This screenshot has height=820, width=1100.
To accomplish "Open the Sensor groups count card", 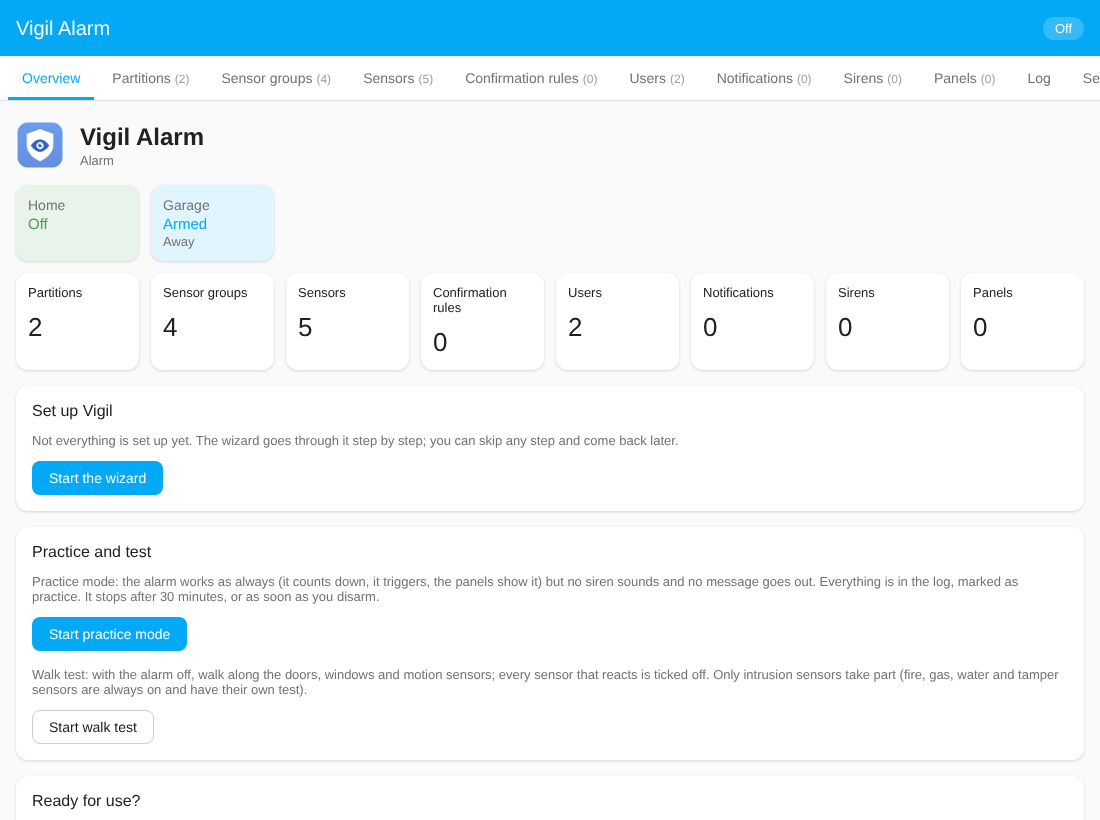I will point(213,321).
